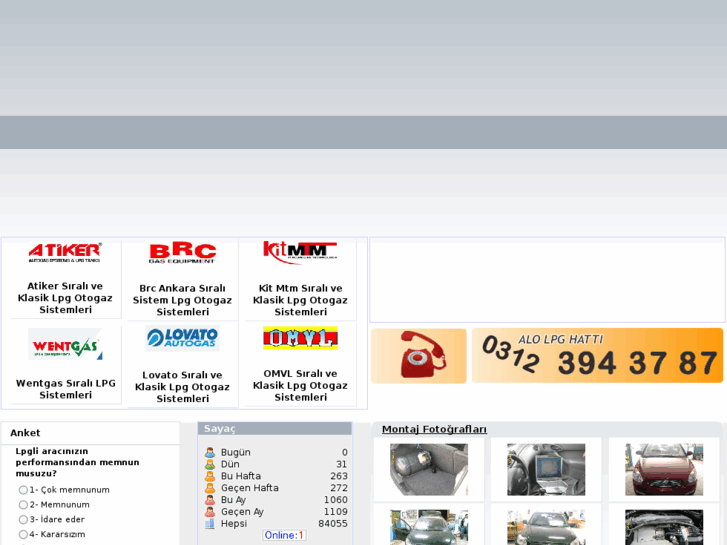Click the Geçen Hafta counter icon
Image resolution: width=727 pixels, height=545 pixels.
pyautogui.click(x=210, y=488)
